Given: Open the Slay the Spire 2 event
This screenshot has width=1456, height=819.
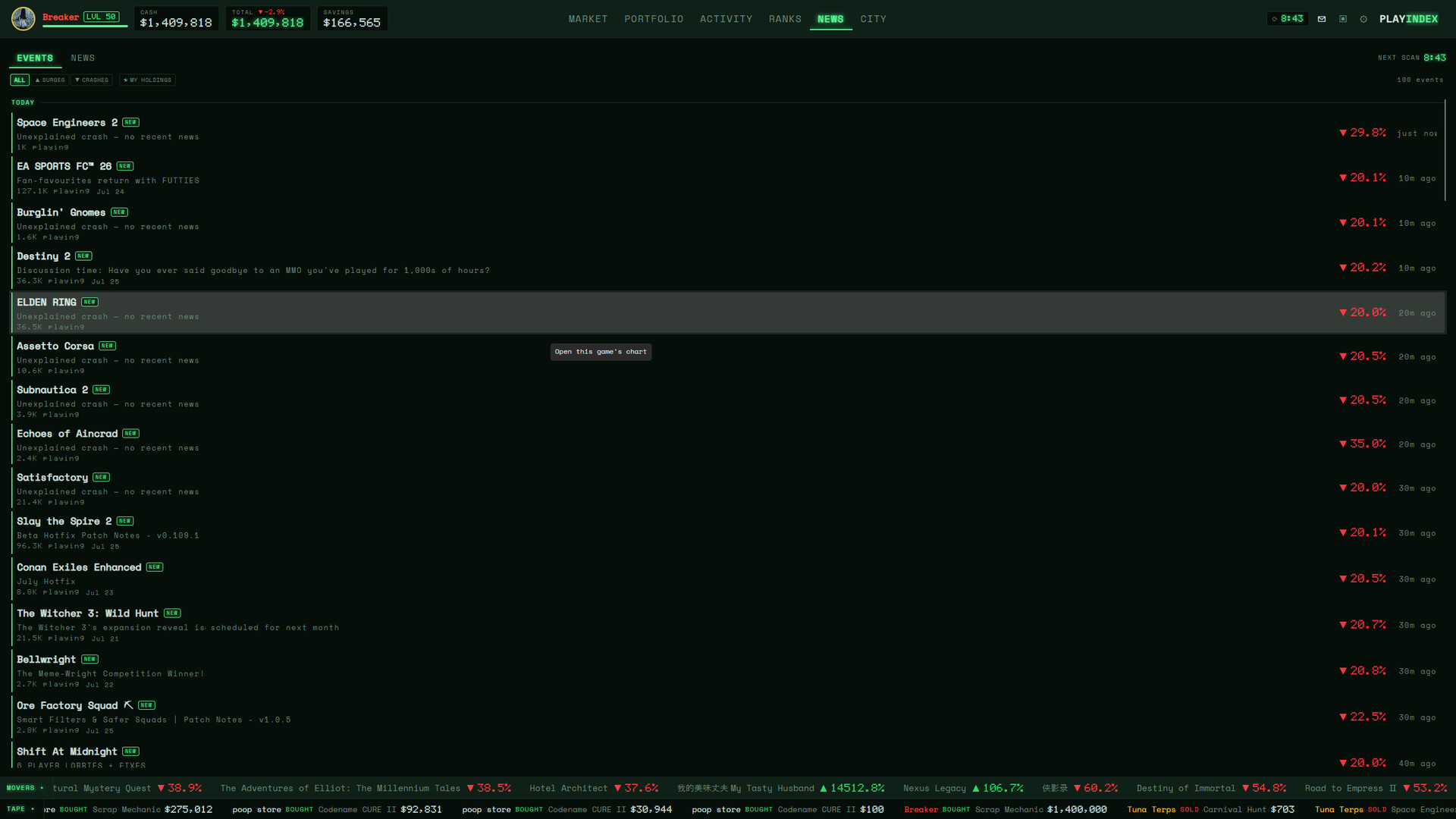Looking at the screenshot, I should (x=728, y=533).
